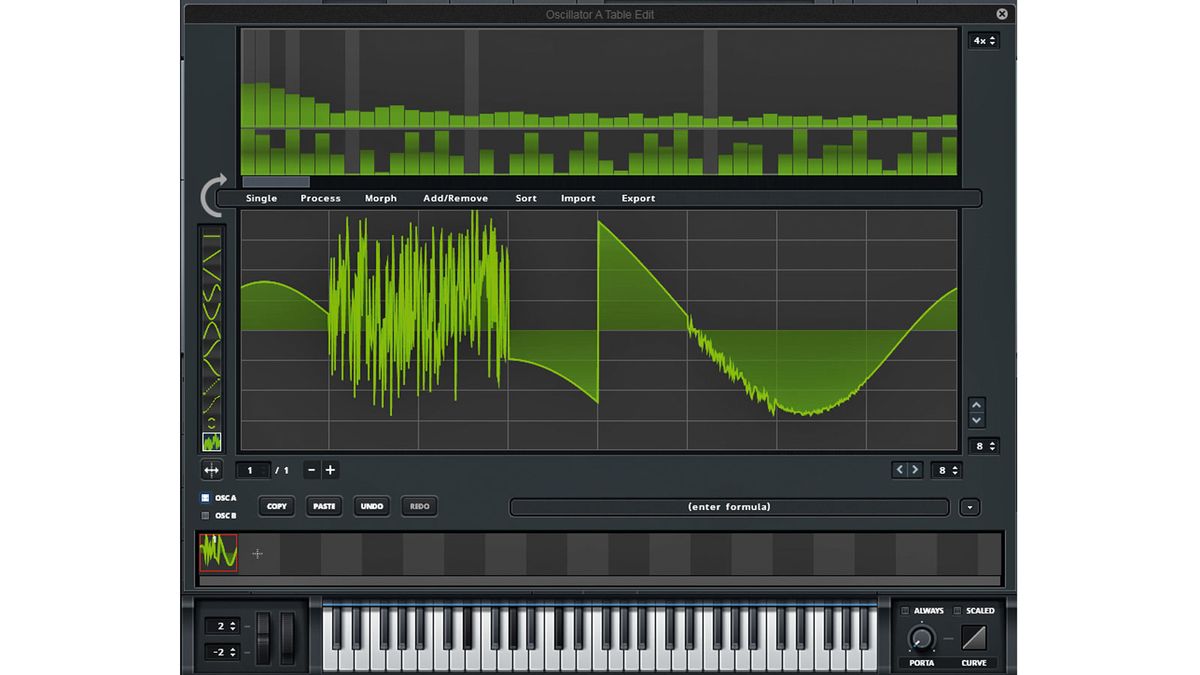
Task: Click the horizontal double-arrow resize icon
Action: [212, 470]
